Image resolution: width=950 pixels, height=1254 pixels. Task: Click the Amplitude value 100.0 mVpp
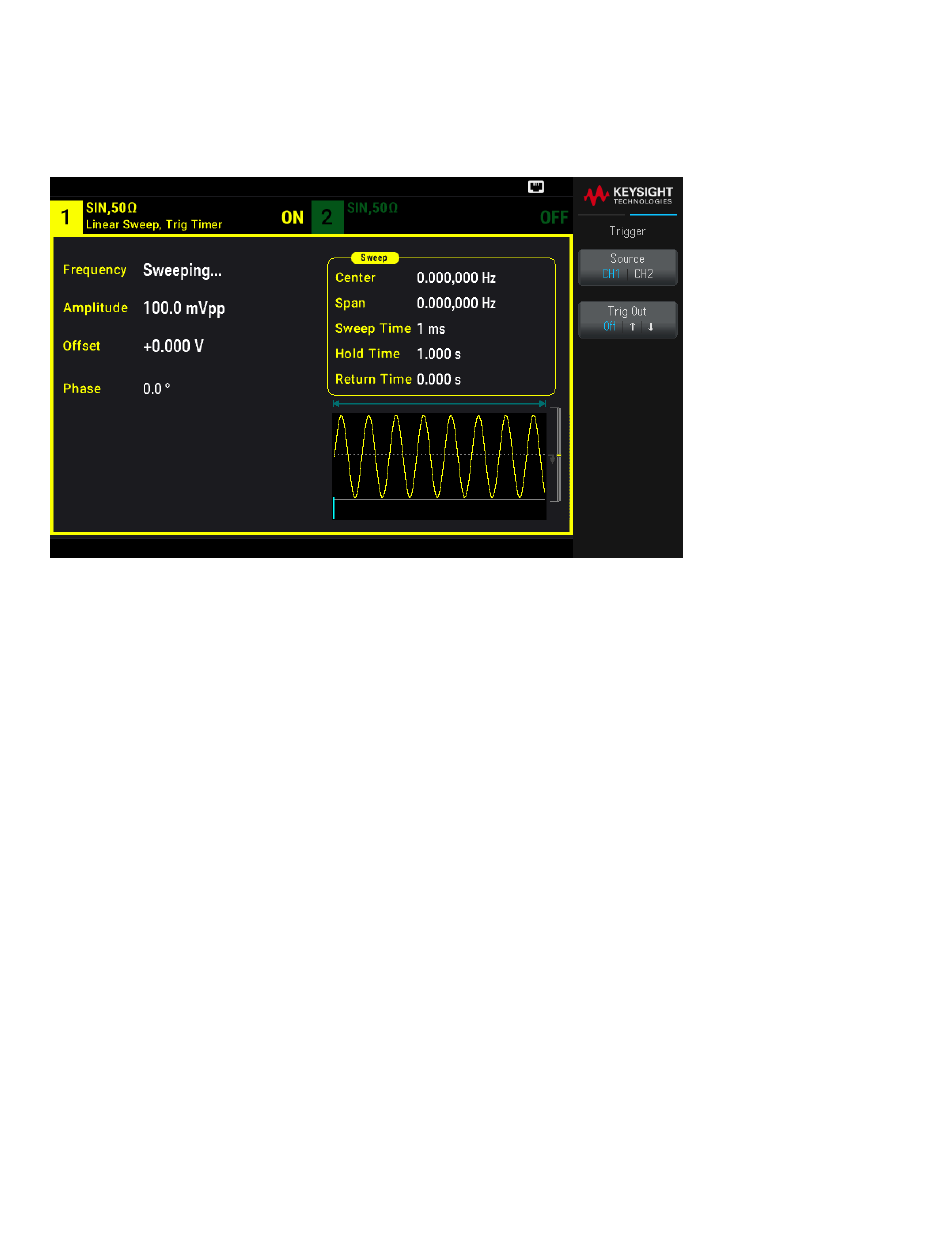coord(184,308)
